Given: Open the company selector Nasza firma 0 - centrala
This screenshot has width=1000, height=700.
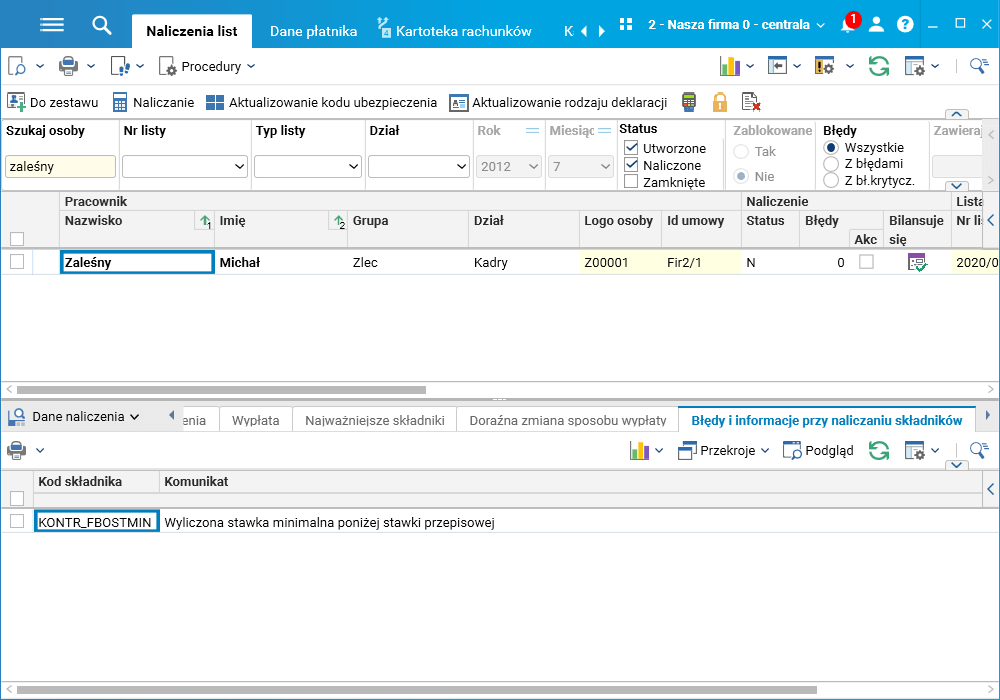Looking at the screenshot, I should [736, 25].
